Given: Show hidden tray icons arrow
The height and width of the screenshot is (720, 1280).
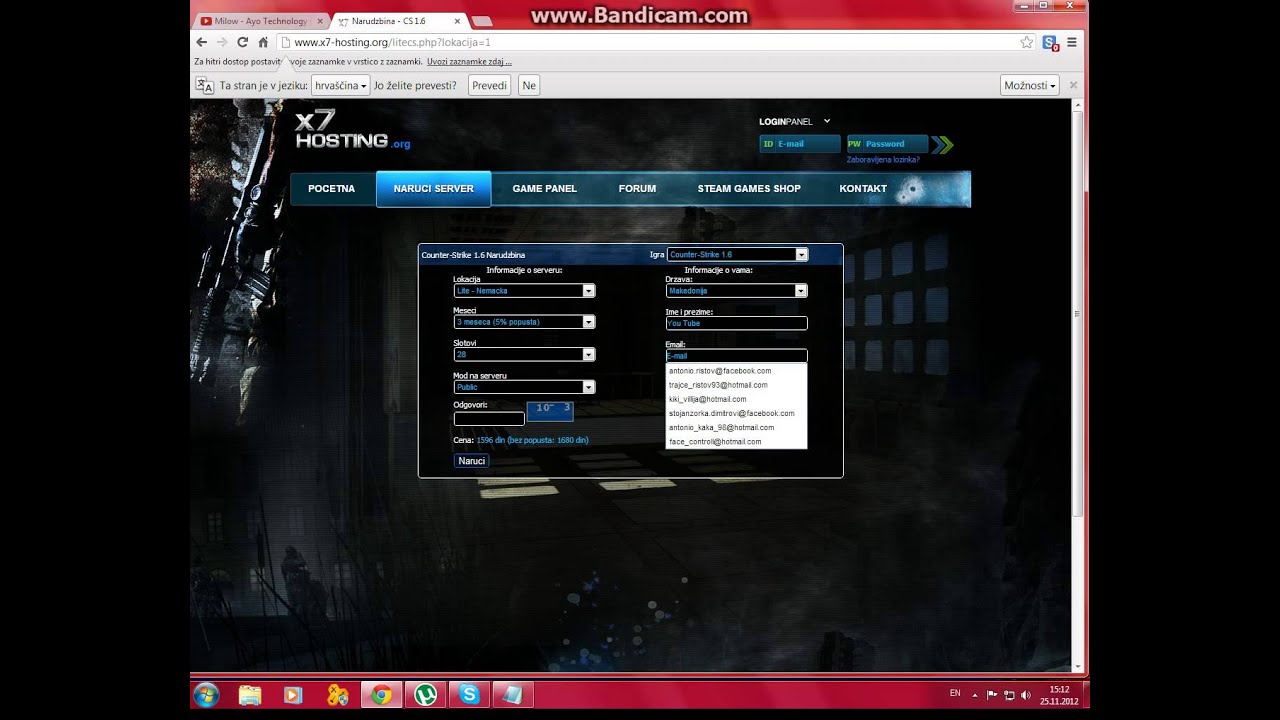Looking at the screenshot, I should [976, 694].
